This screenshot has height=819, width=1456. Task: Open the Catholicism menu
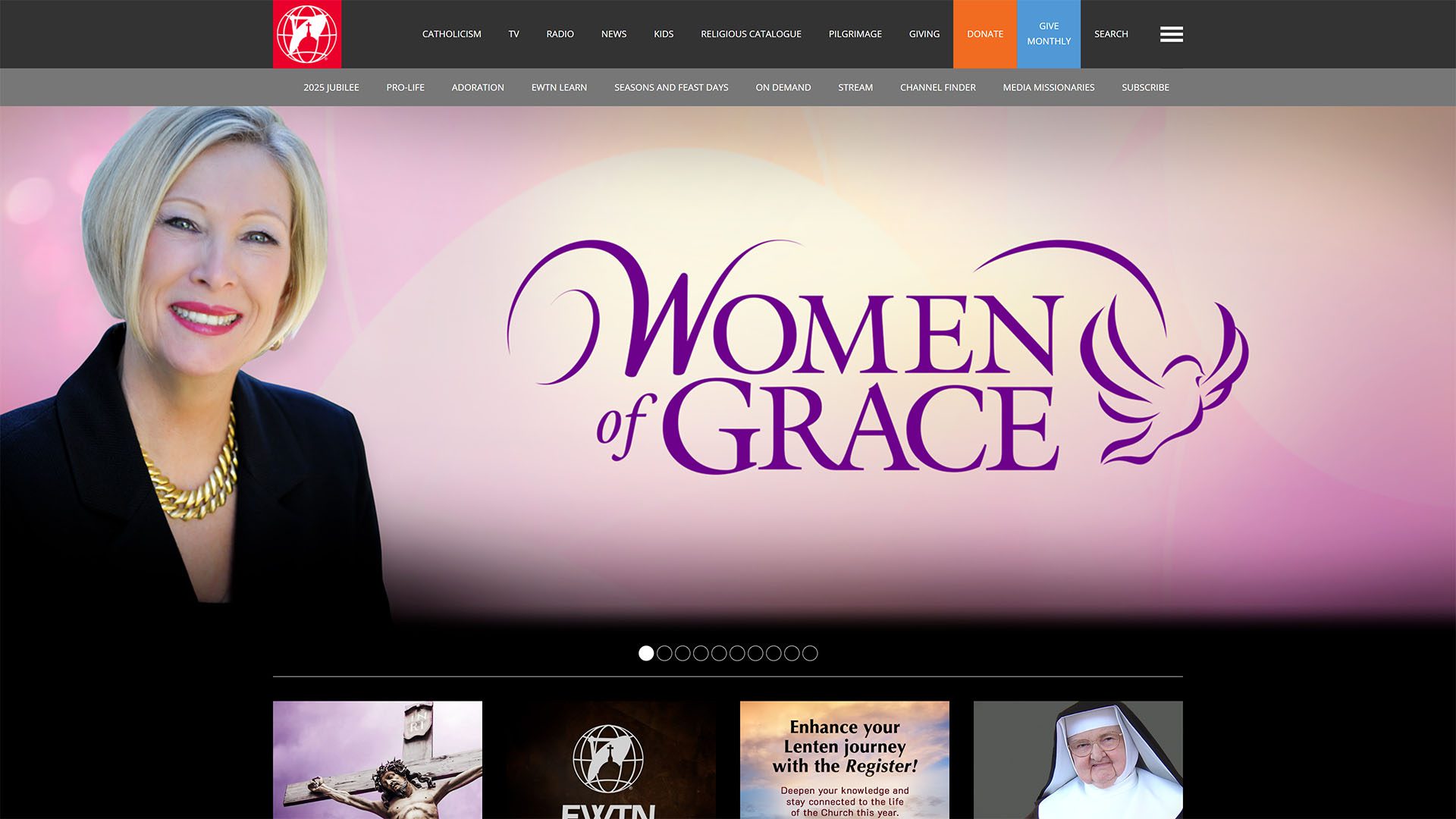[x=451, y=34]
